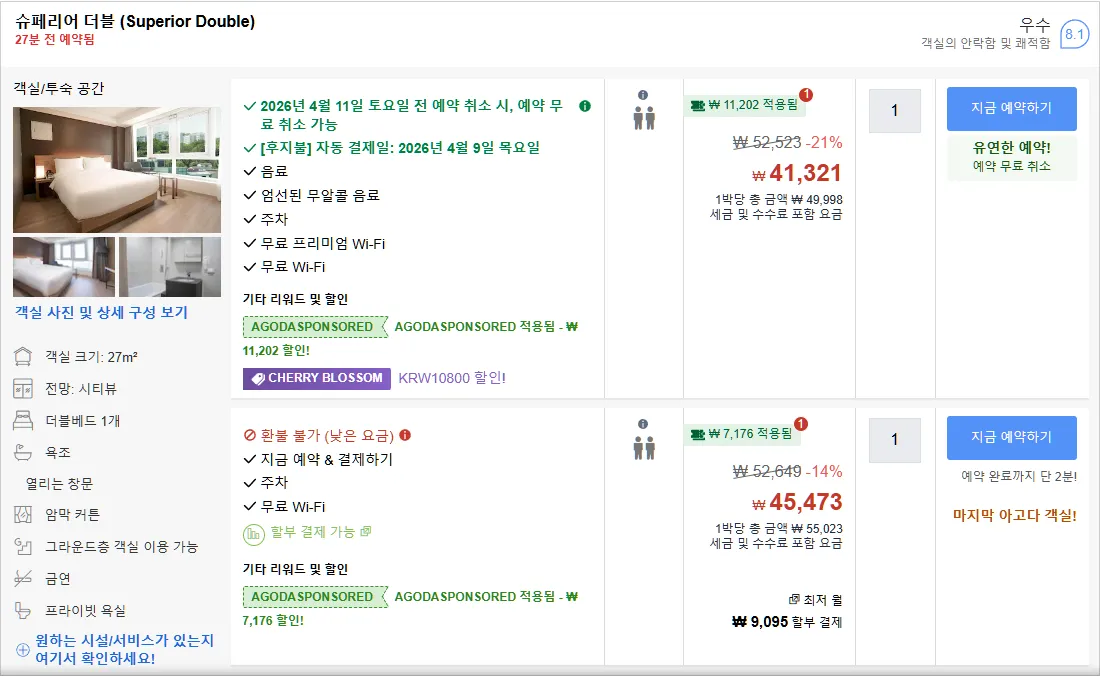
Task: Click the 1박당 총 금액 ₩55,023 text
Action: (x=779, y=529)
